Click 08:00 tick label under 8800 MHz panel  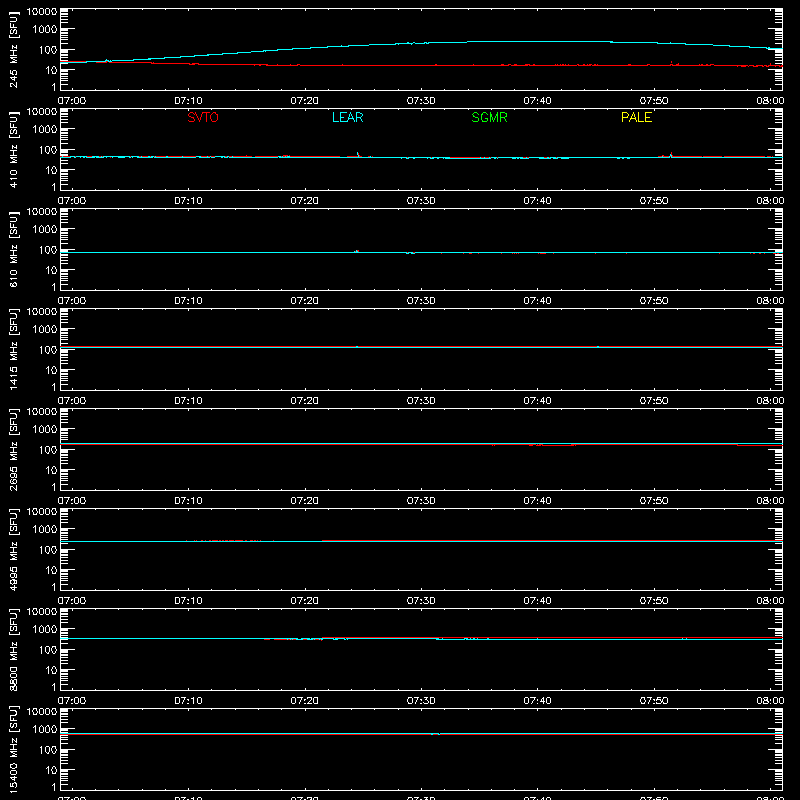[770, 701]
